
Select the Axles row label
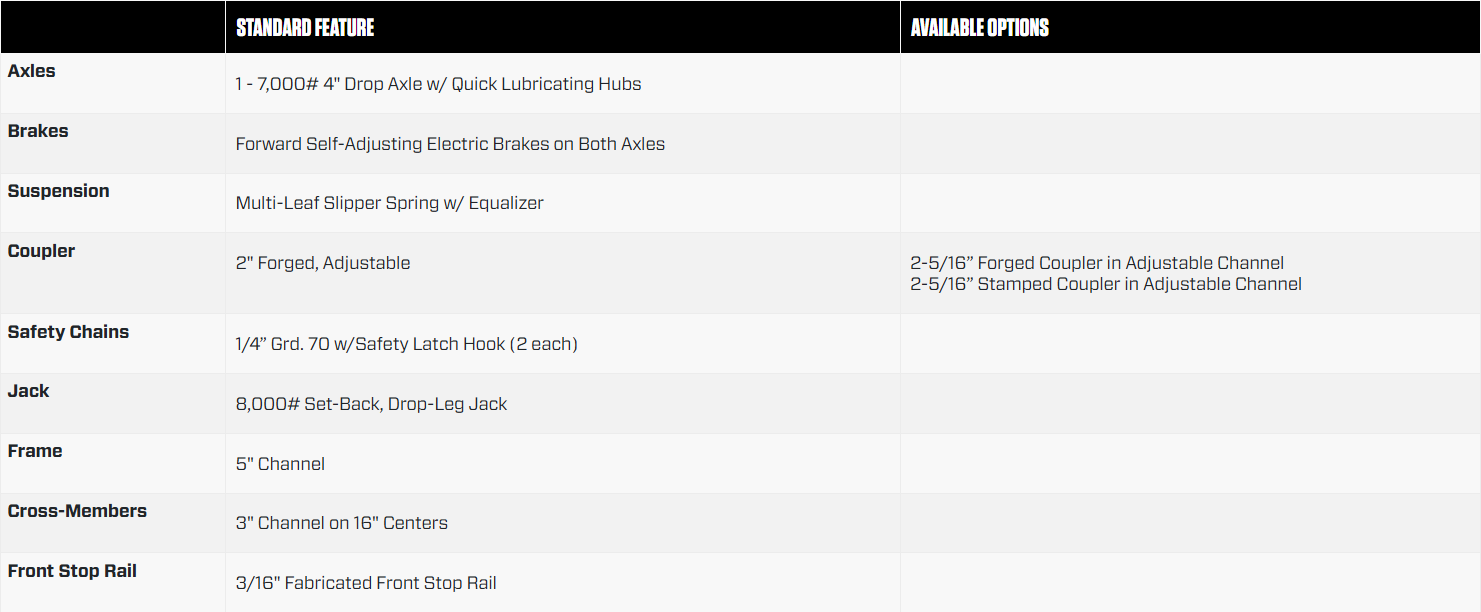[x=32, y=71]
